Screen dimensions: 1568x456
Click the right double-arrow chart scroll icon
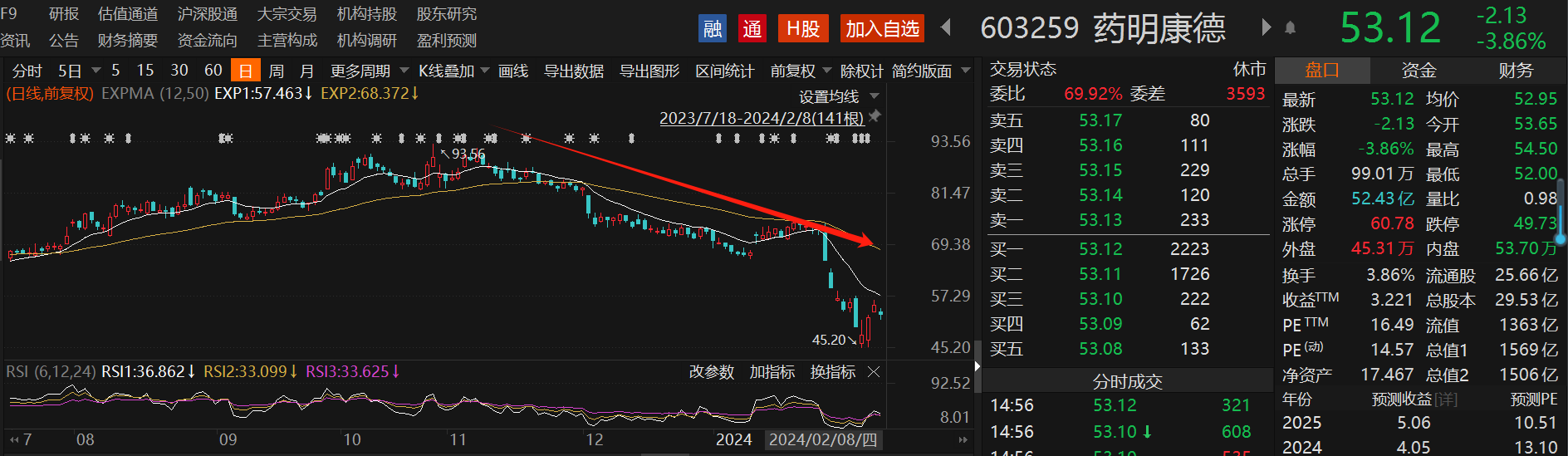[963, 439]
